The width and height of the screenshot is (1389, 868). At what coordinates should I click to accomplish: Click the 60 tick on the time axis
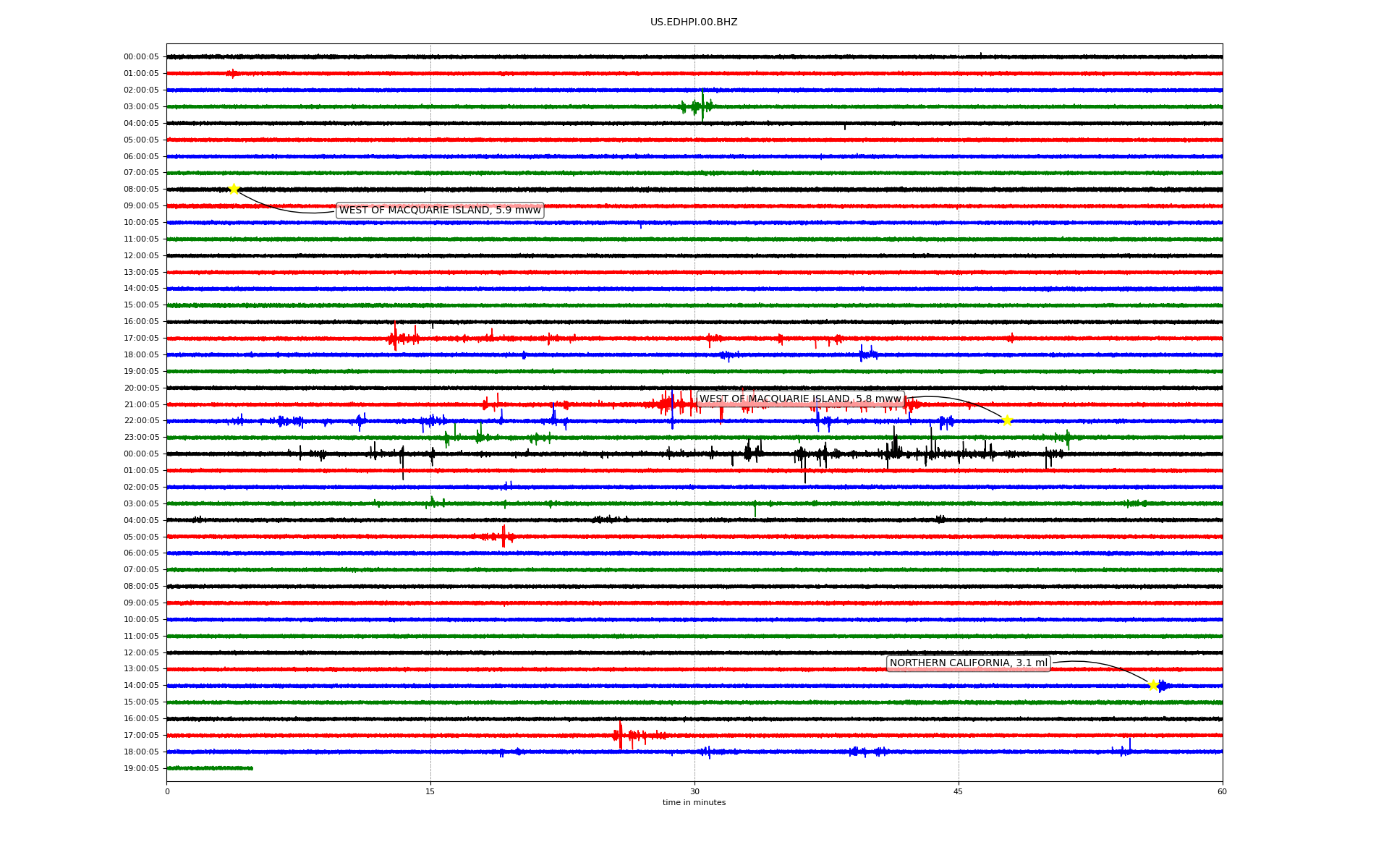coord(1222,791)
